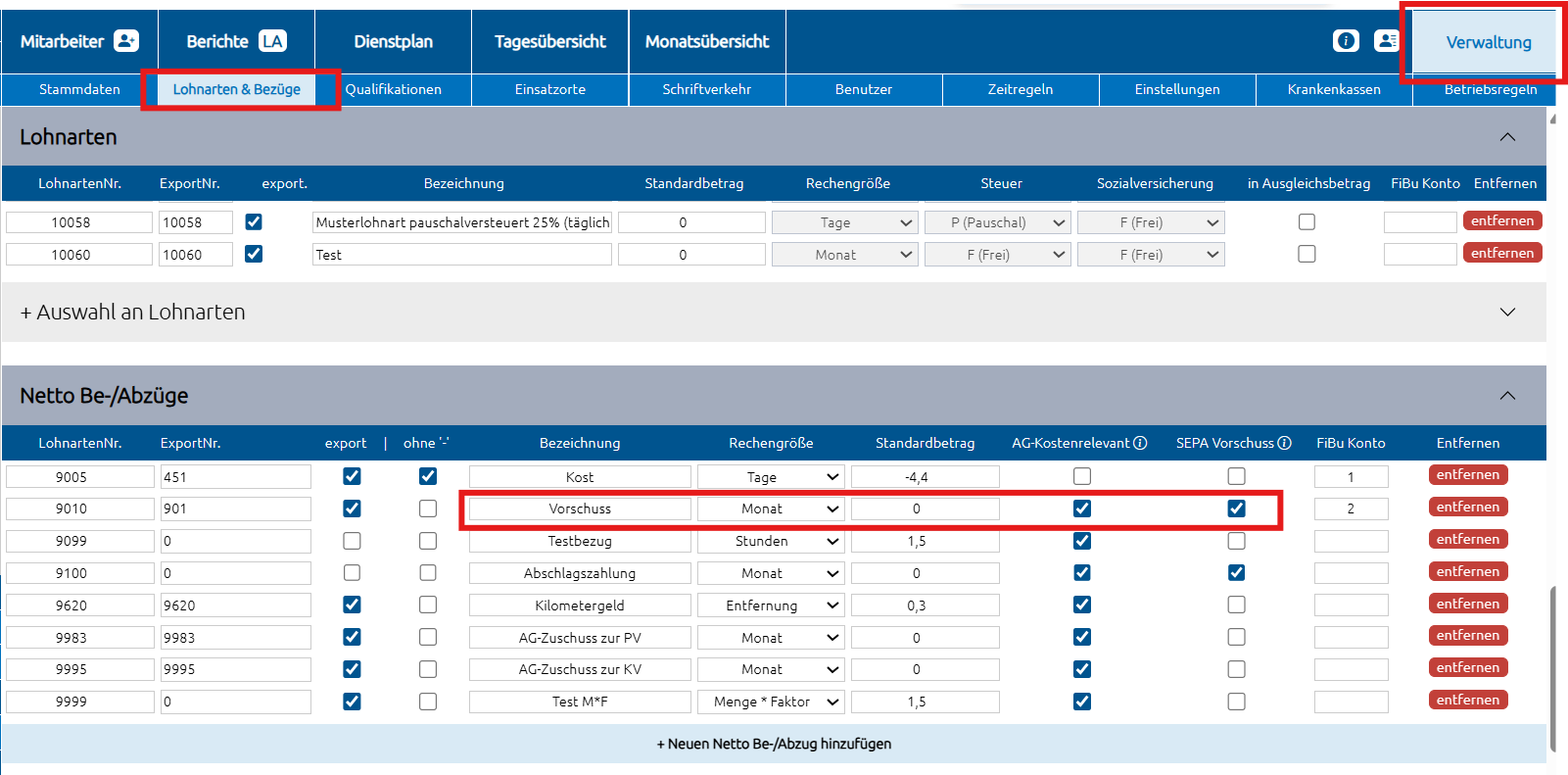This screenshot has width=1568, height=775.
Task: Click the user profile card icon
Action: (1386, 41)
